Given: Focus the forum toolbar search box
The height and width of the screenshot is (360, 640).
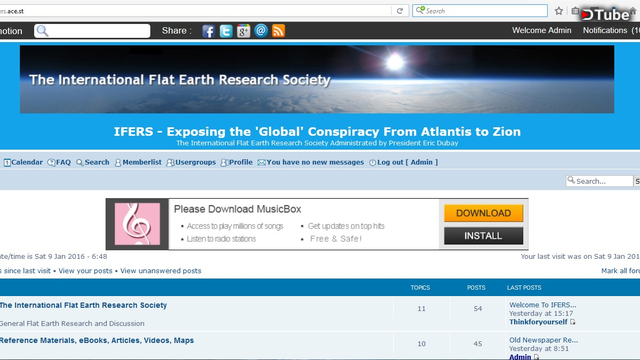Looking at the screenshot, I should 92,31.
